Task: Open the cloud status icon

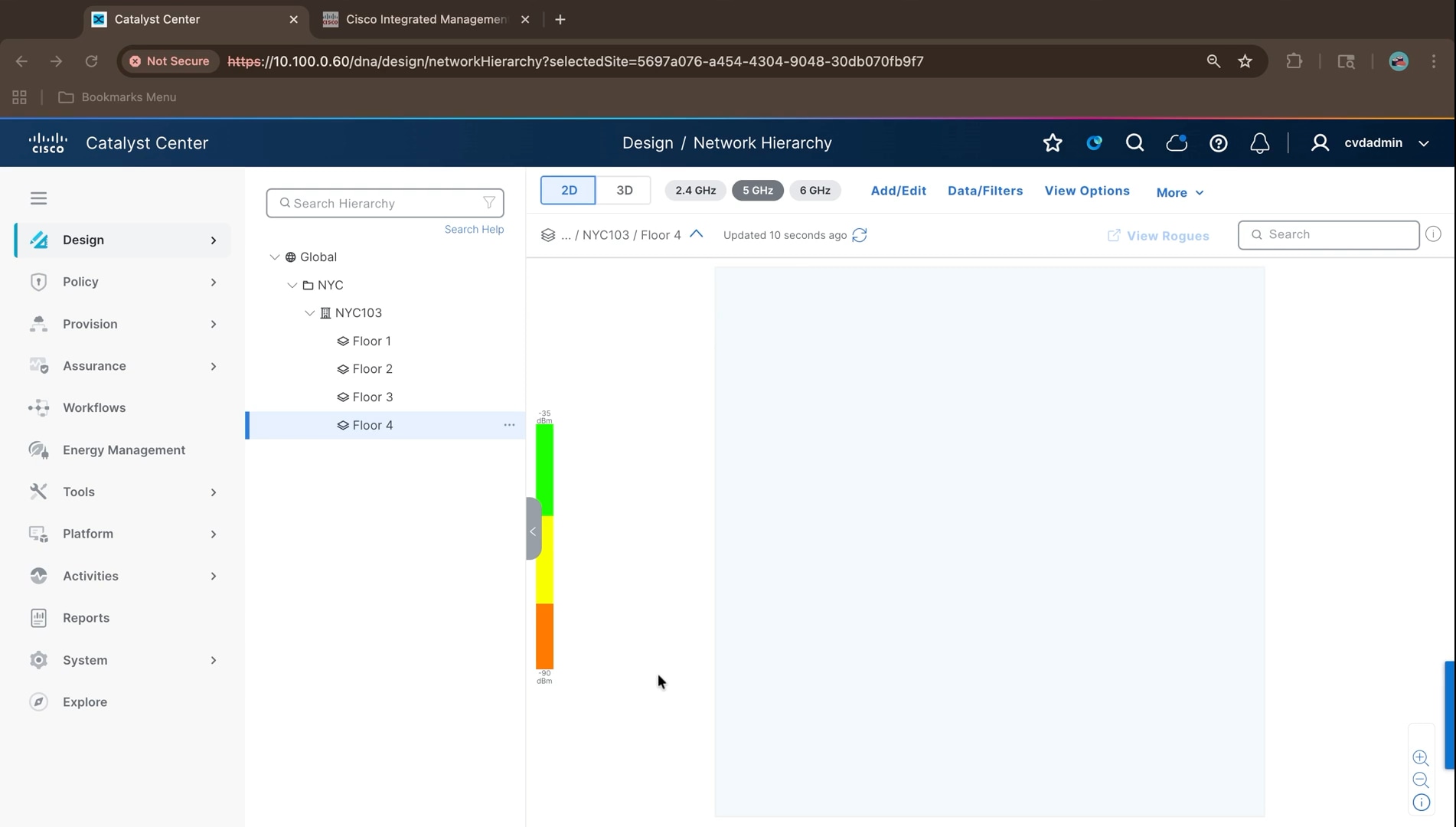Action: point(1177,142)
